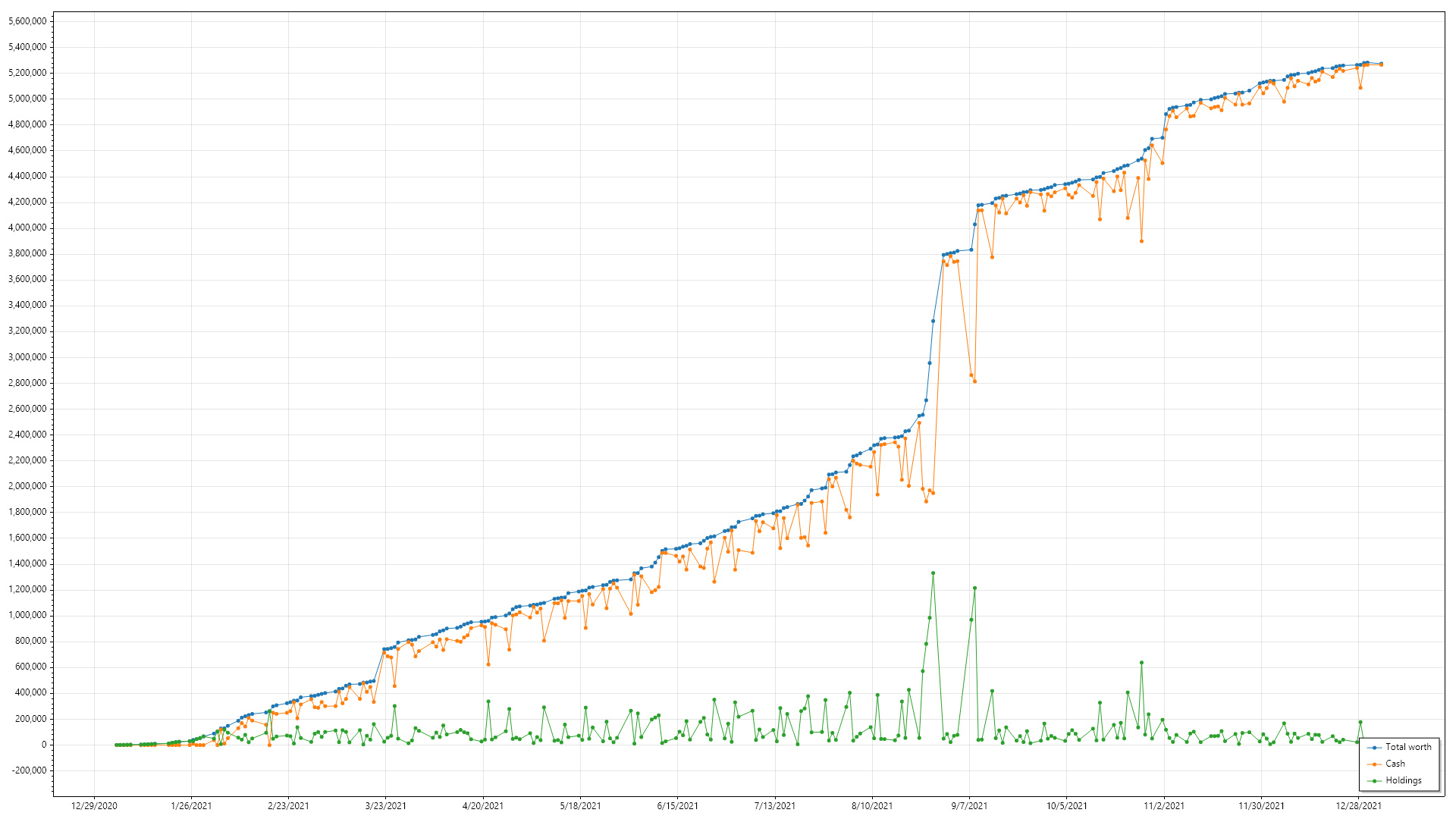
Task: Click the 3,000,000 value axis label
Action: [x=27, y=357]
